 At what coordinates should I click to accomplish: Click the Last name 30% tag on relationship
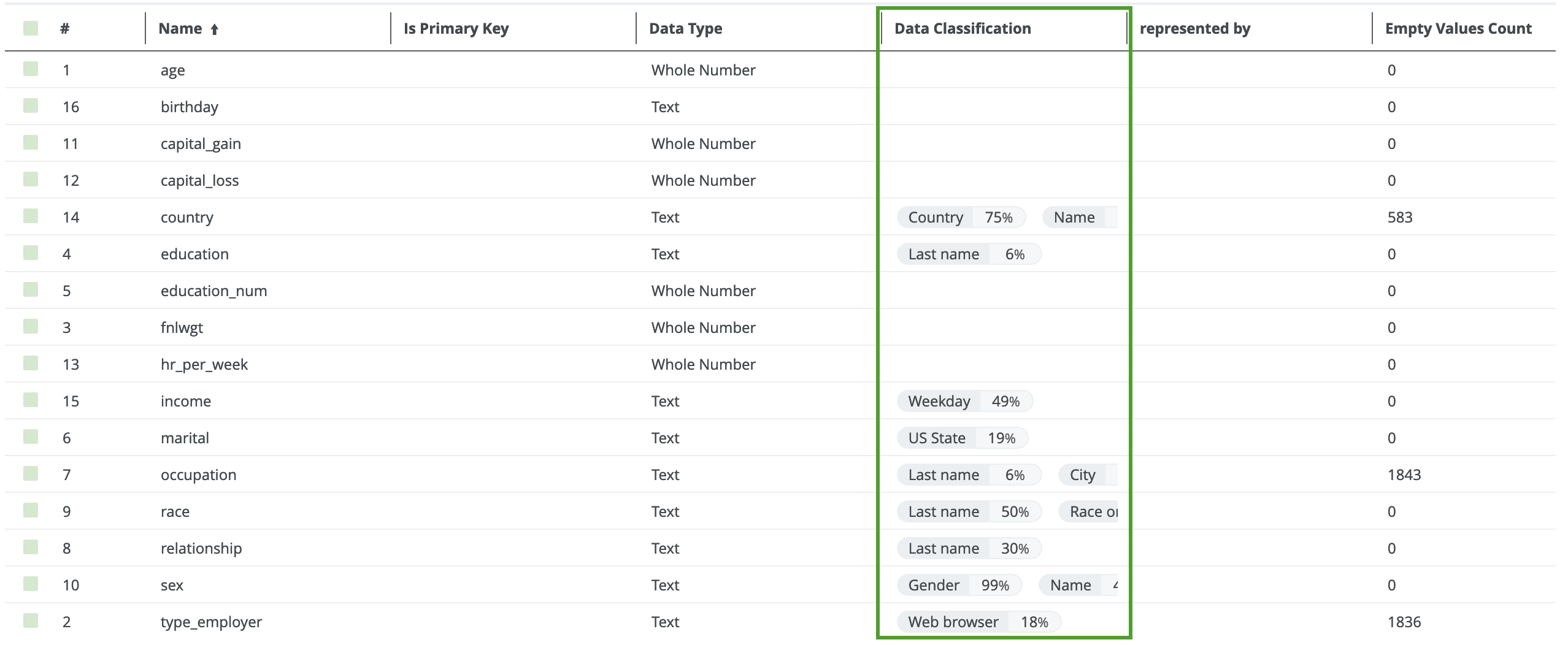[968, 548]
